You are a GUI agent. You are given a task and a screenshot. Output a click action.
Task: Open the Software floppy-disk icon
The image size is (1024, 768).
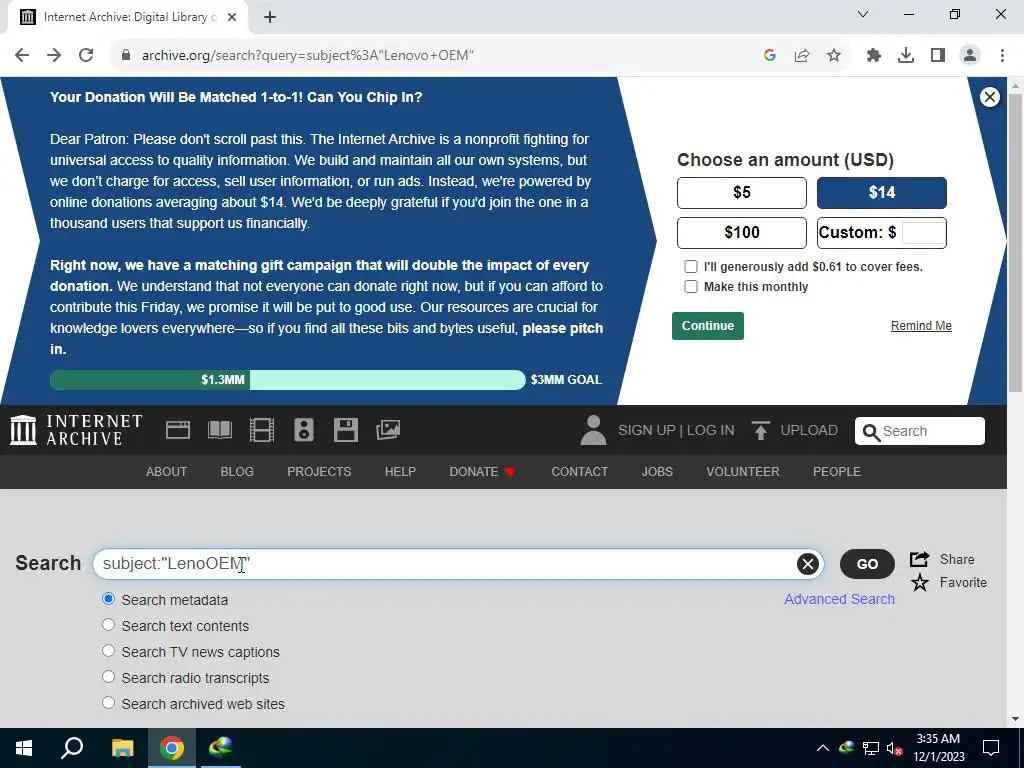[x=345, y=430]
